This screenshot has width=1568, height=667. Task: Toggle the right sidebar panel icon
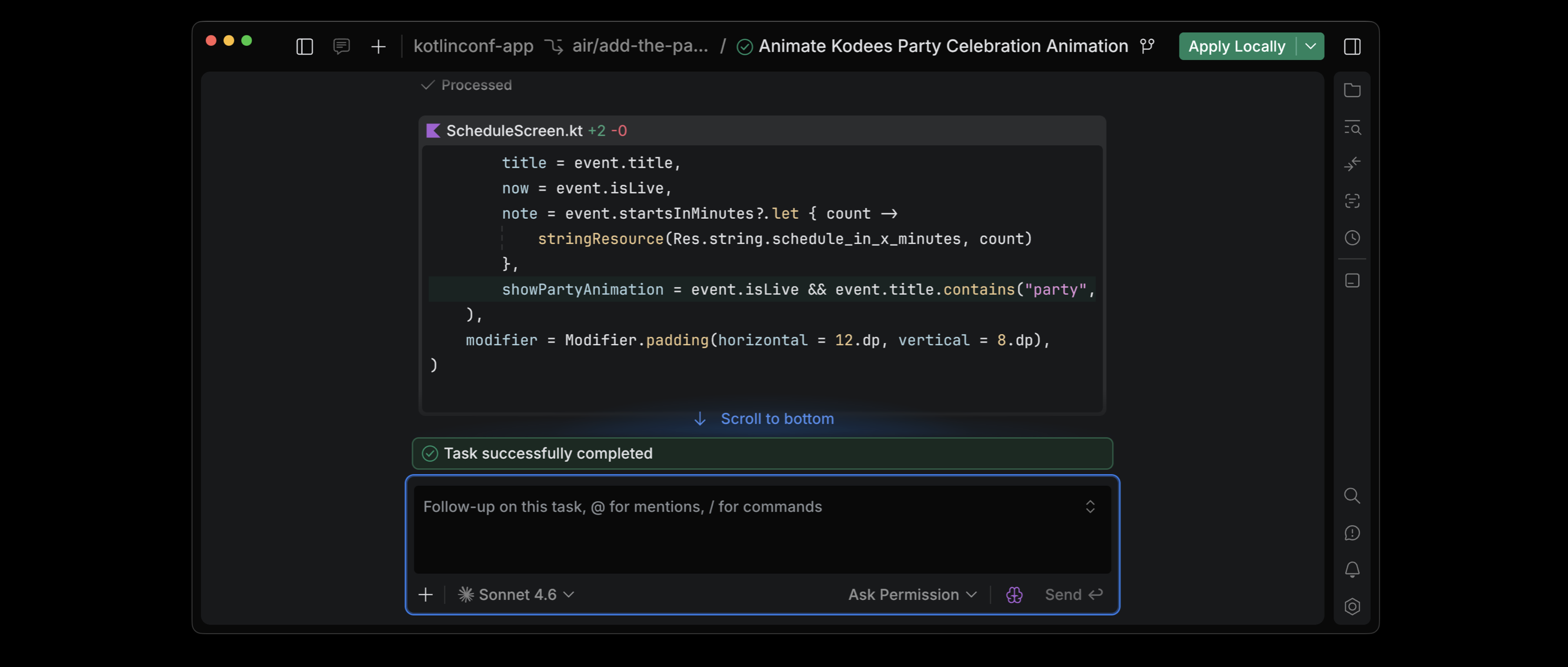(x=1352, y=46)
